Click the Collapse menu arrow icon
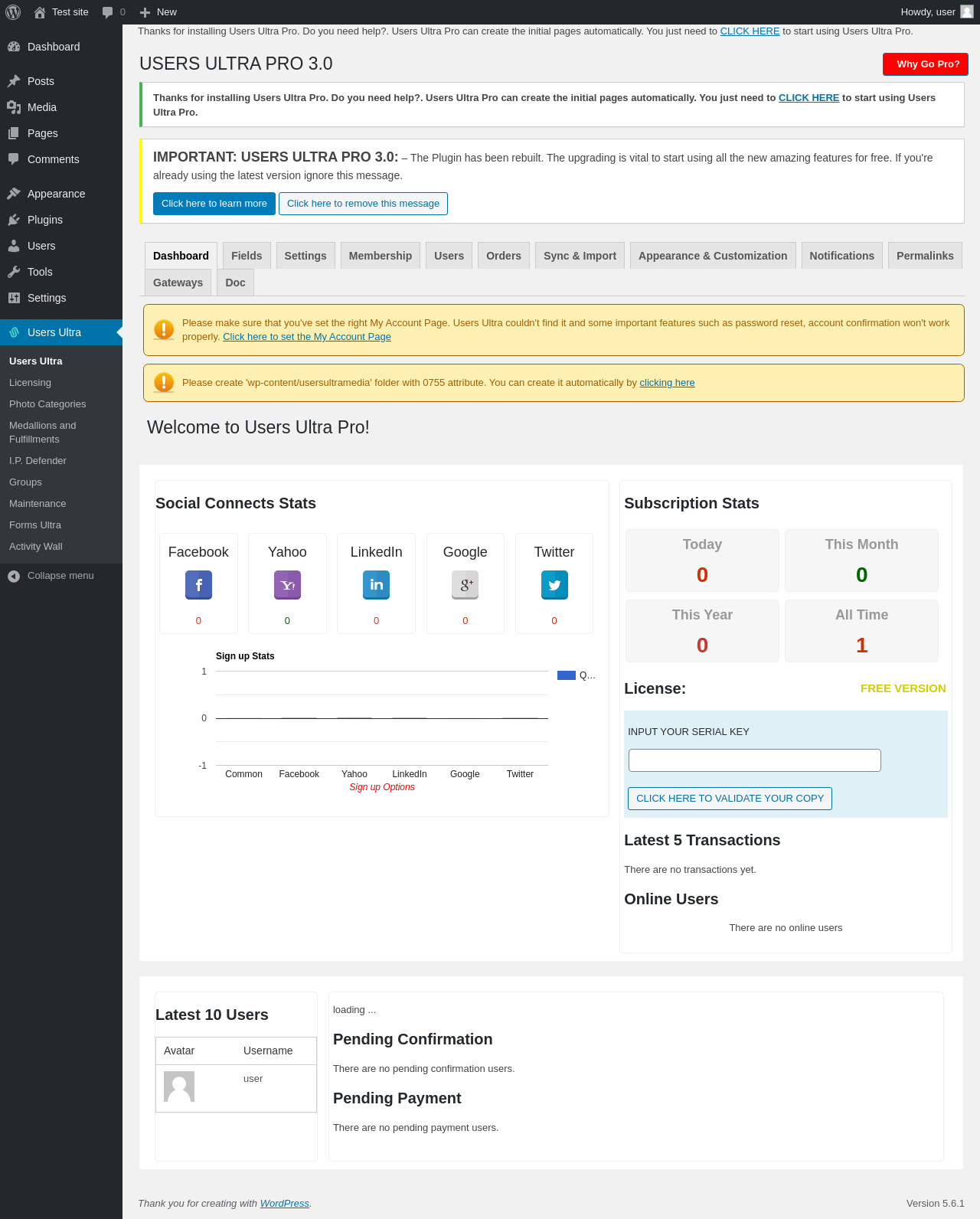 [x=14, y=576]
